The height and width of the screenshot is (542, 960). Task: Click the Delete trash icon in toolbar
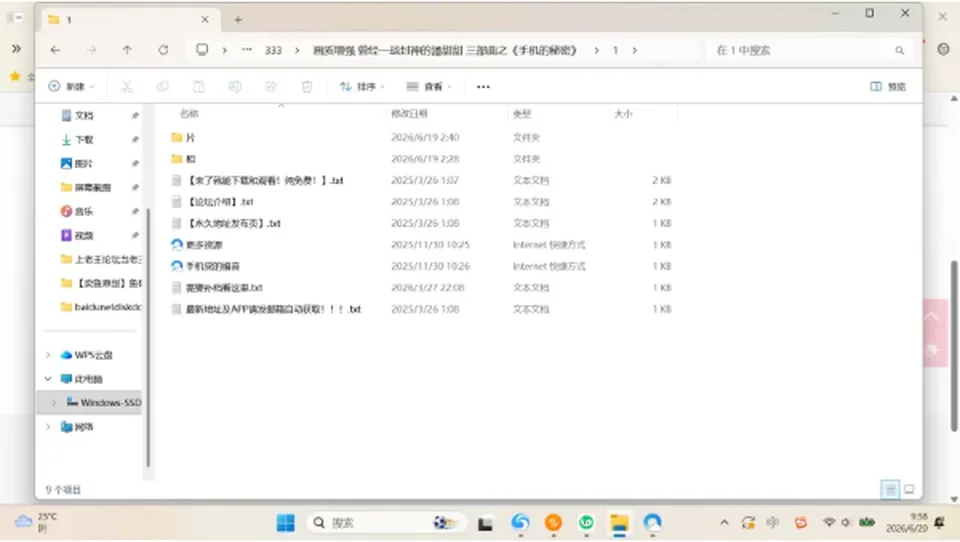click(x=307, y=86)
